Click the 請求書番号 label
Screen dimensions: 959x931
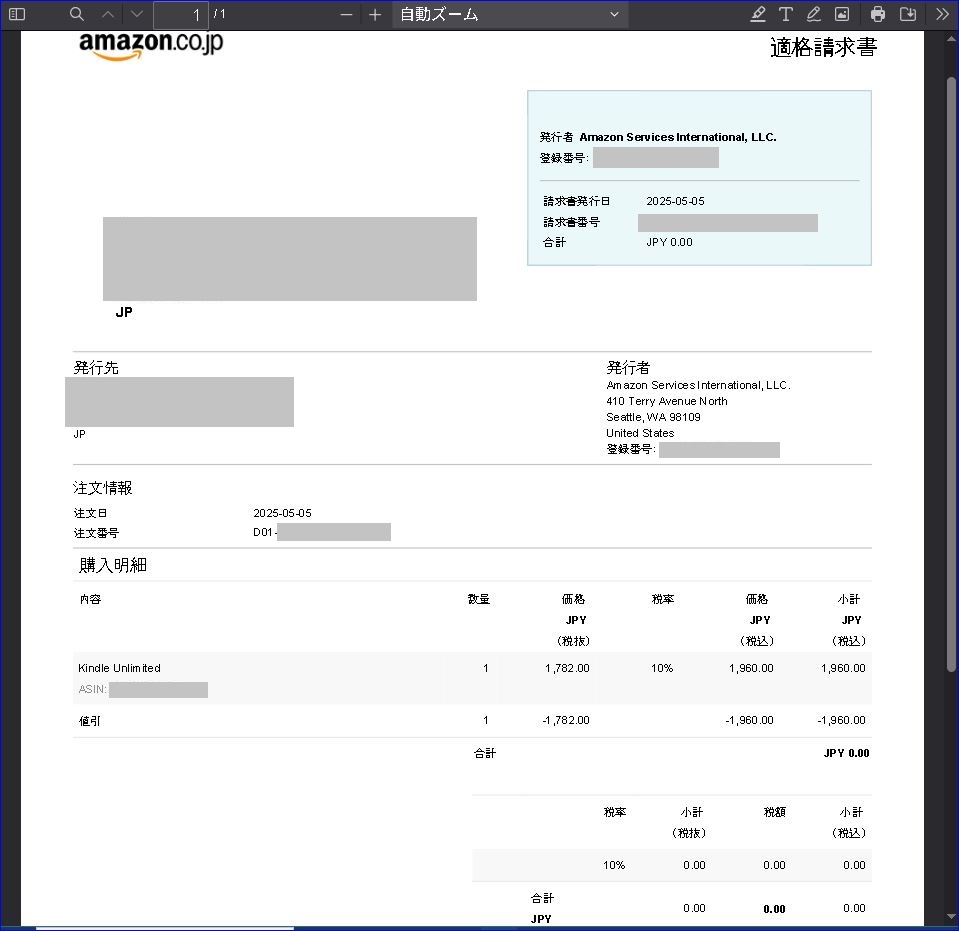(571, 222)
